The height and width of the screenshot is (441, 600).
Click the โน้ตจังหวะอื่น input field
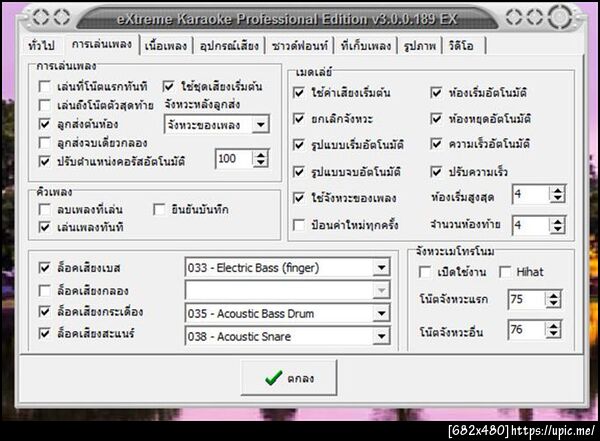pos(527,330)
